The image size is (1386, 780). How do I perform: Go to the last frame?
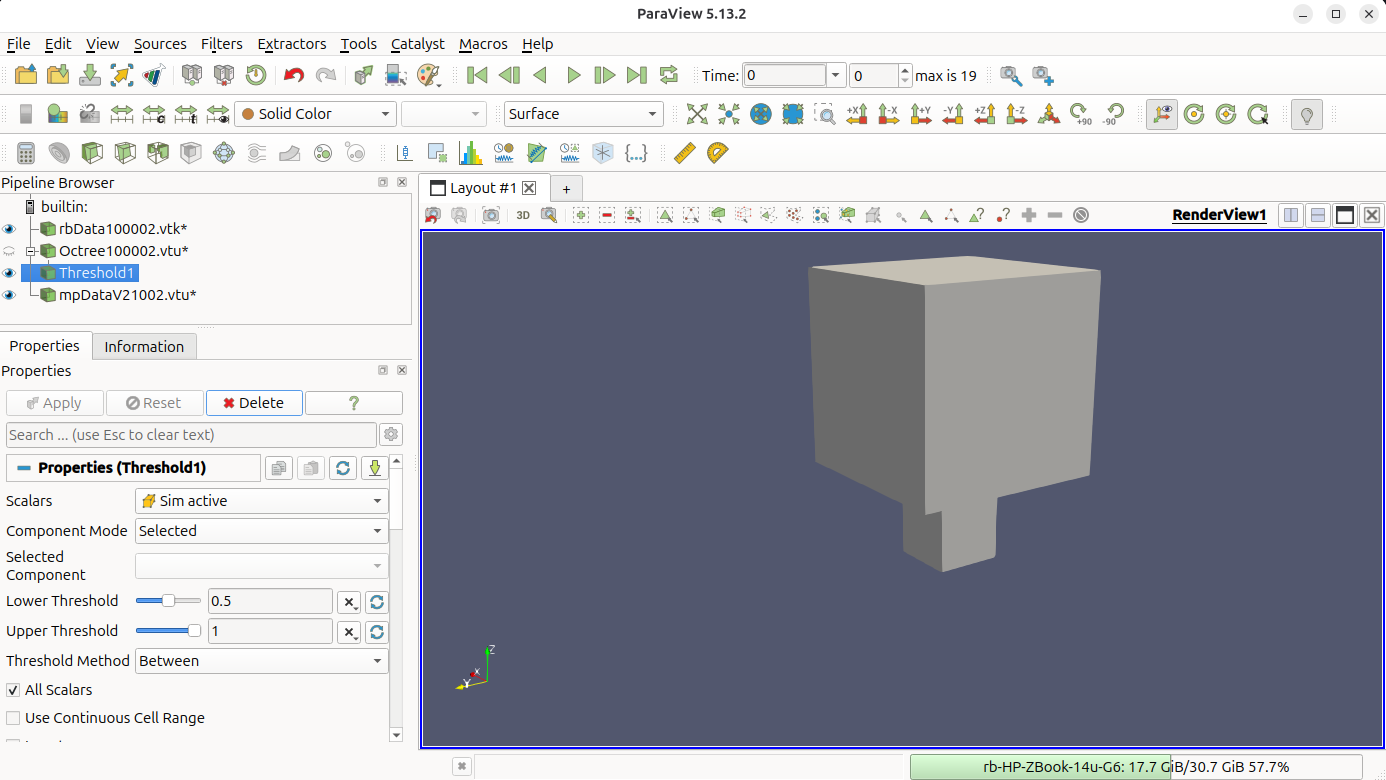point(637,75)
